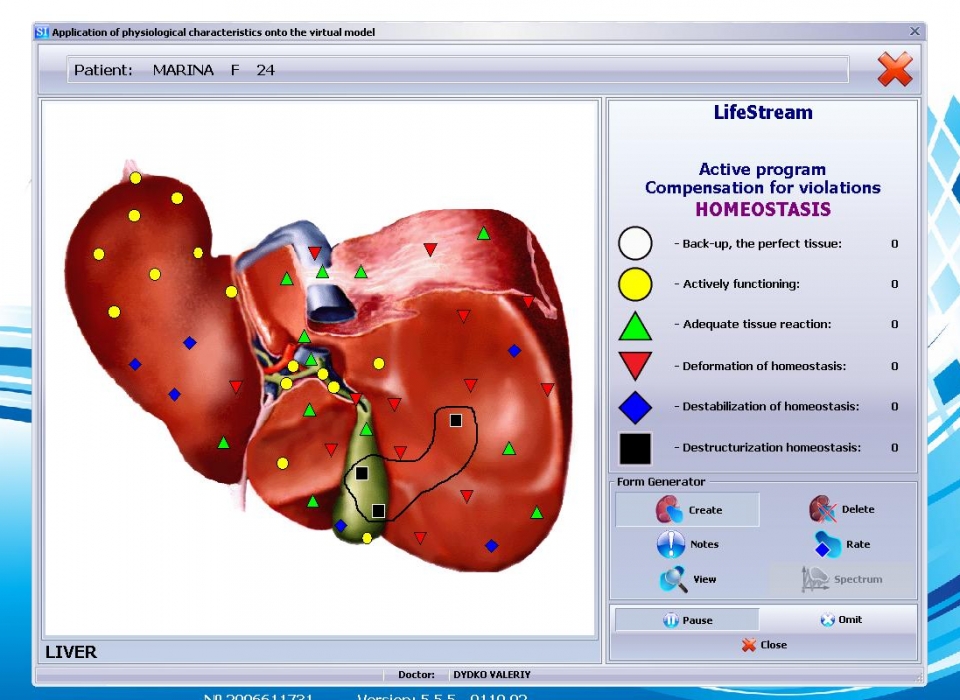Select black square Destructurization homeostasis marker

coord(635,448)
